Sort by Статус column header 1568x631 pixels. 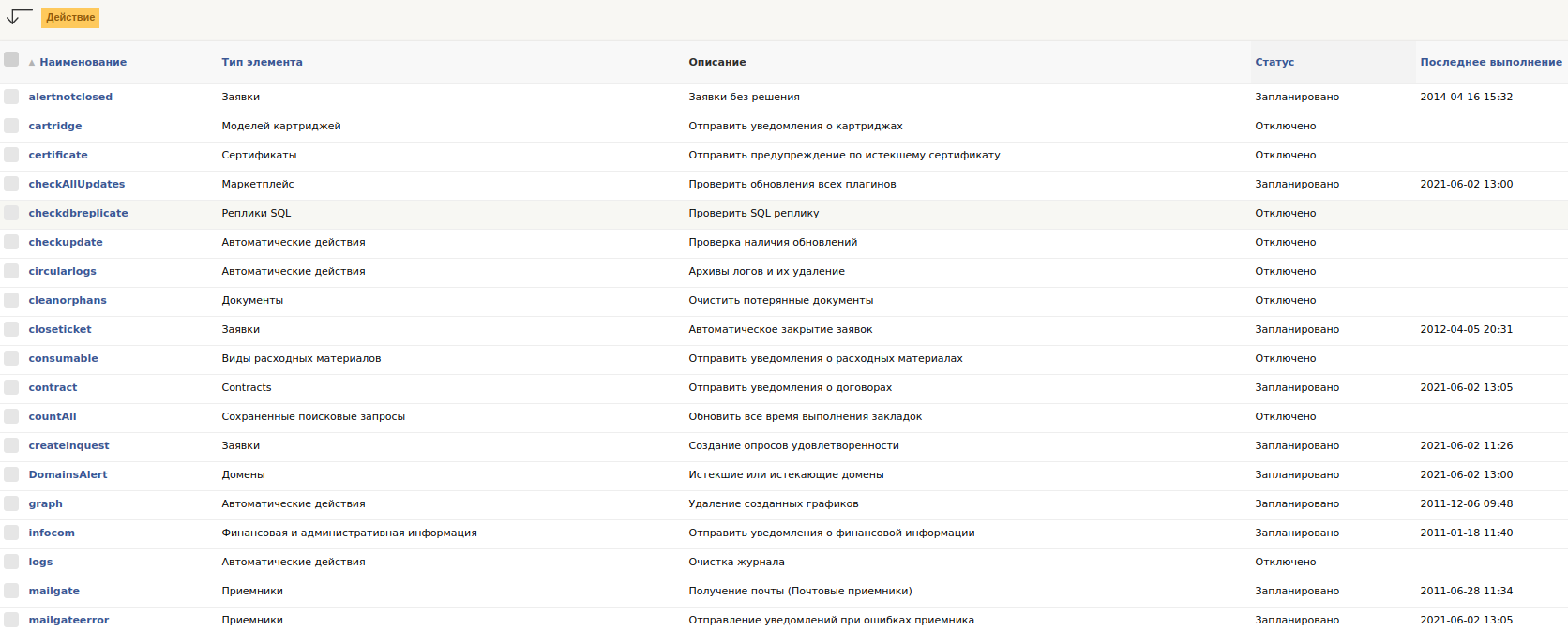[x=1274, y=62]
